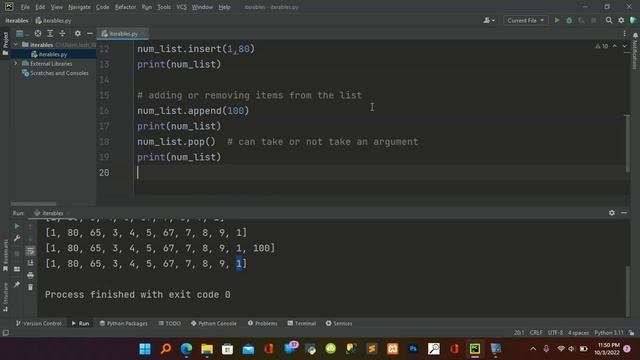Toggle soft-wrap in the Run console

[30, 251]
